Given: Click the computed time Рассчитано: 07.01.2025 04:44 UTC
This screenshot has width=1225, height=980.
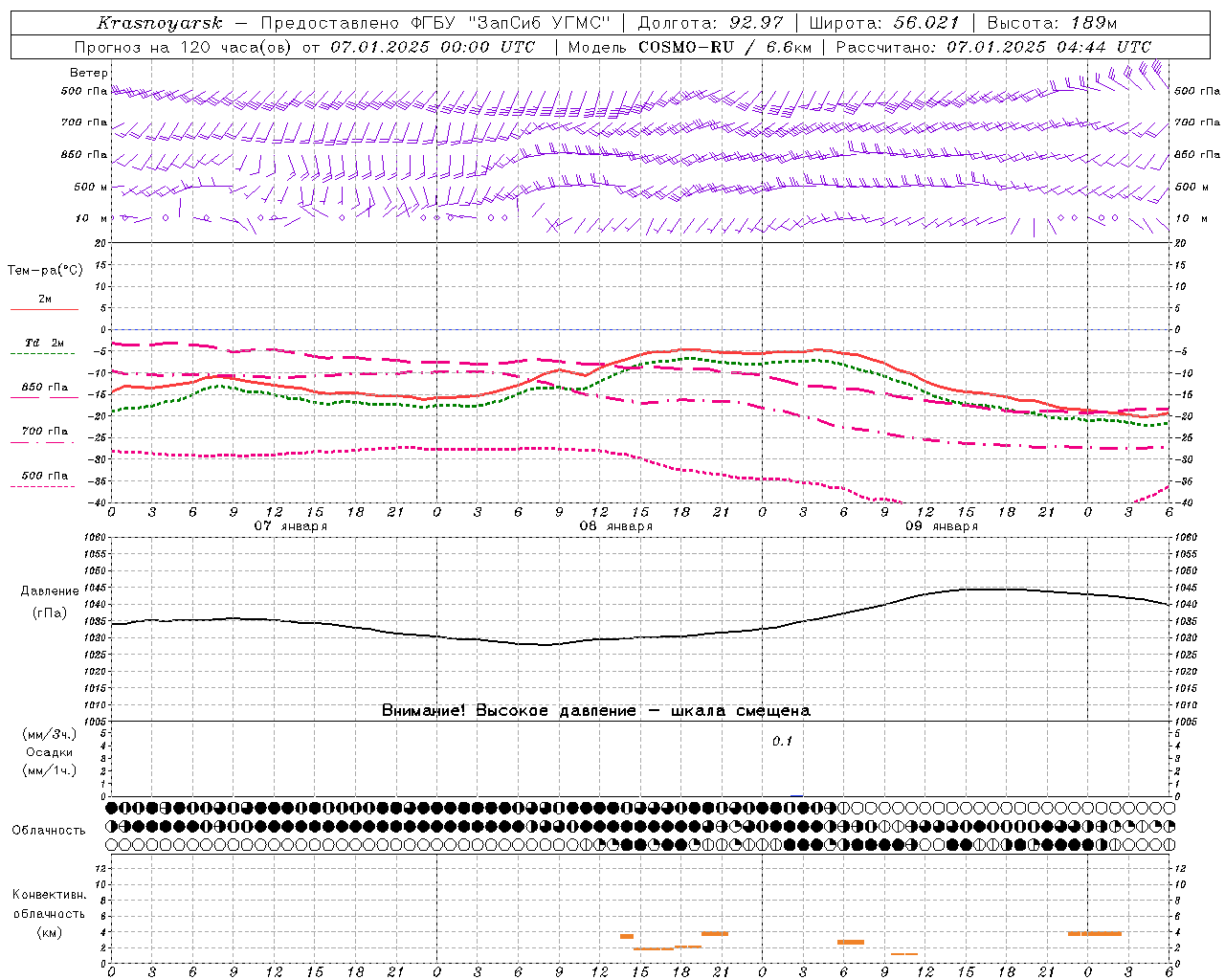Looking at the screenshot, I should click(x=993, y=47).
